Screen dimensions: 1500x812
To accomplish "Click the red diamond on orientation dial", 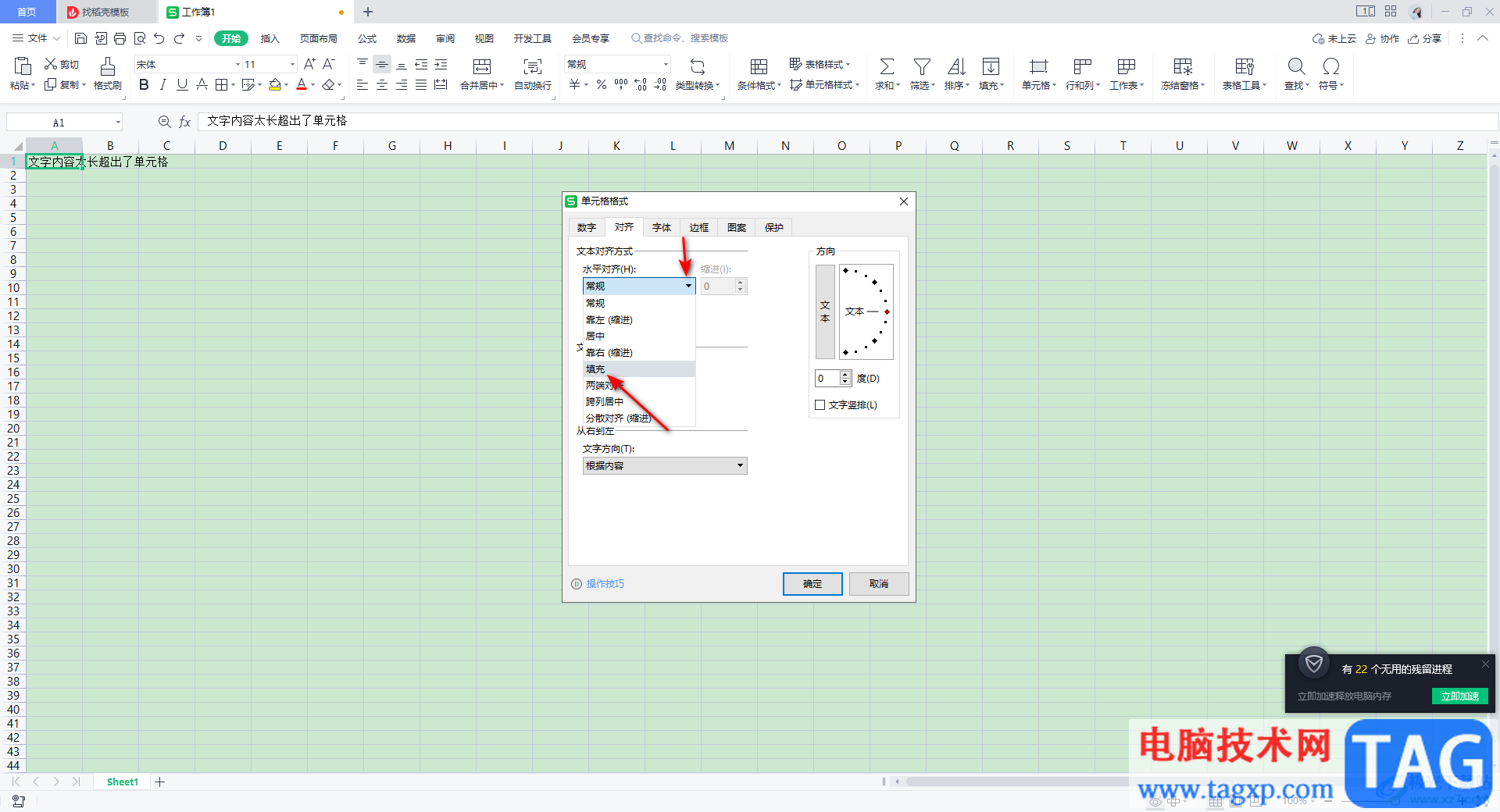I will 887,312.
